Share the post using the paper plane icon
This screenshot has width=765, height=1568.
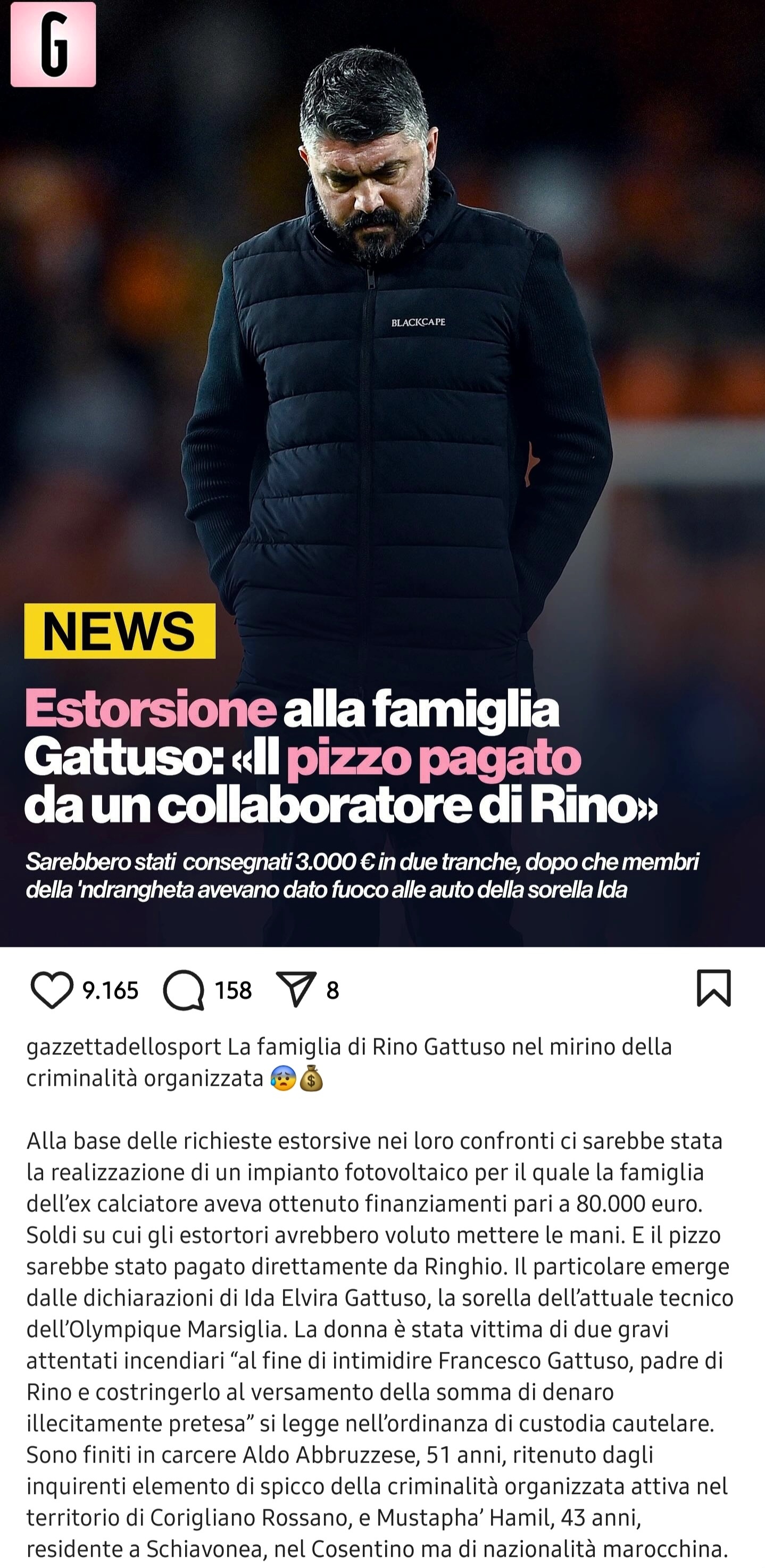tap(296, 989)
